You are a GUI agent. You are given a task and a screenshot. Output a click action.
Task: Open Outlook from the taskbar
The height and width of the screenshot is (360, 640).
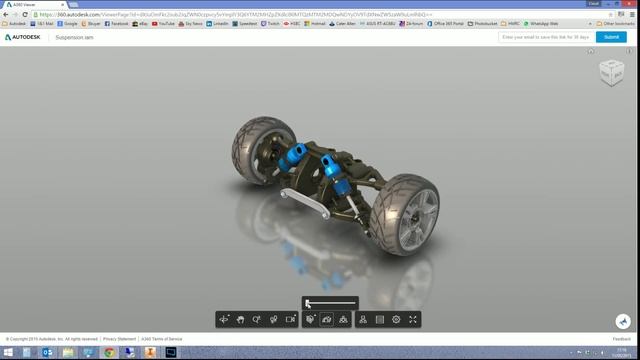click(47, 352)
